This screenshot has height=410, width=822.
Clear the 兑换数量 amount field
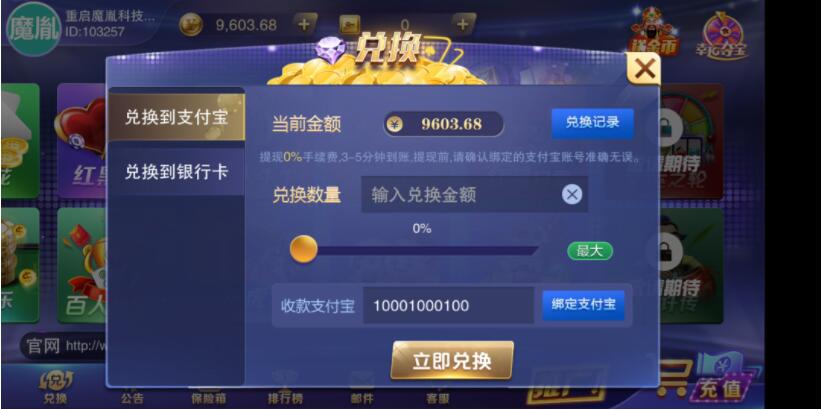pos(571,195)
